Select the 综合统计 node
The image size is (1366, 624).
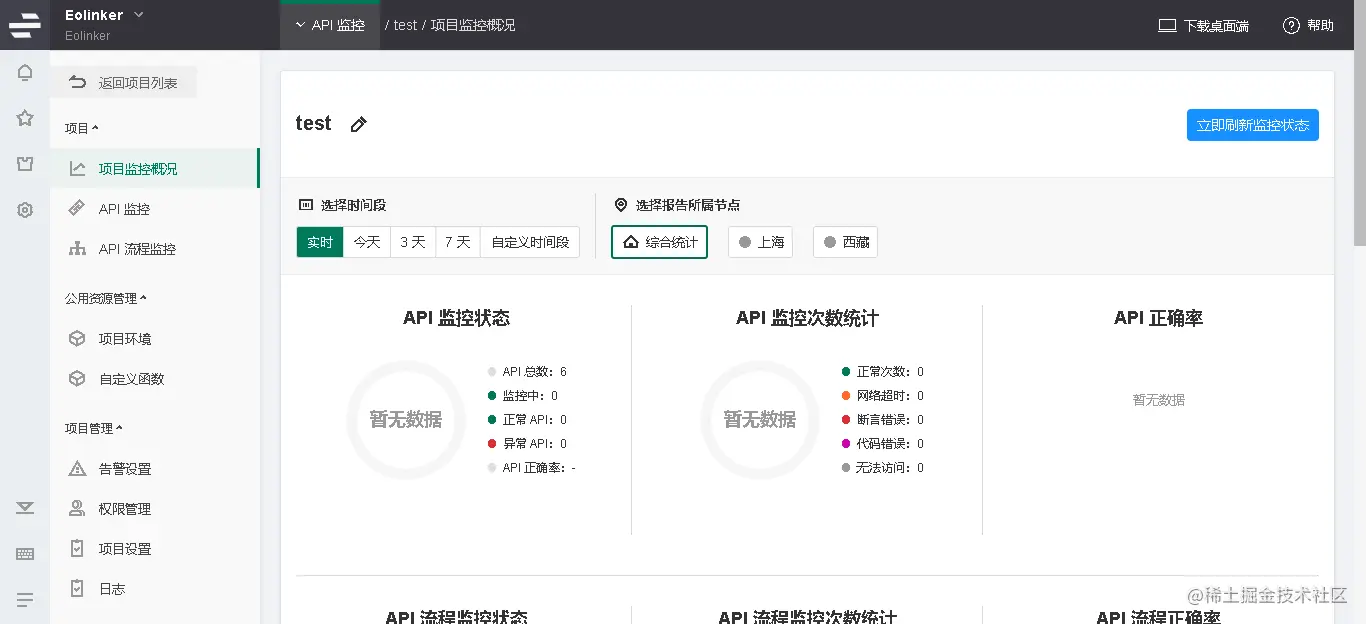point(660,242)
